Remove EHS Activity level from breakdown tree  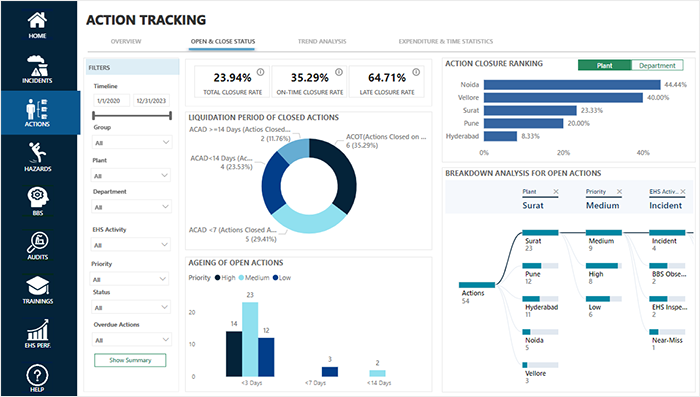click(683, 192)
